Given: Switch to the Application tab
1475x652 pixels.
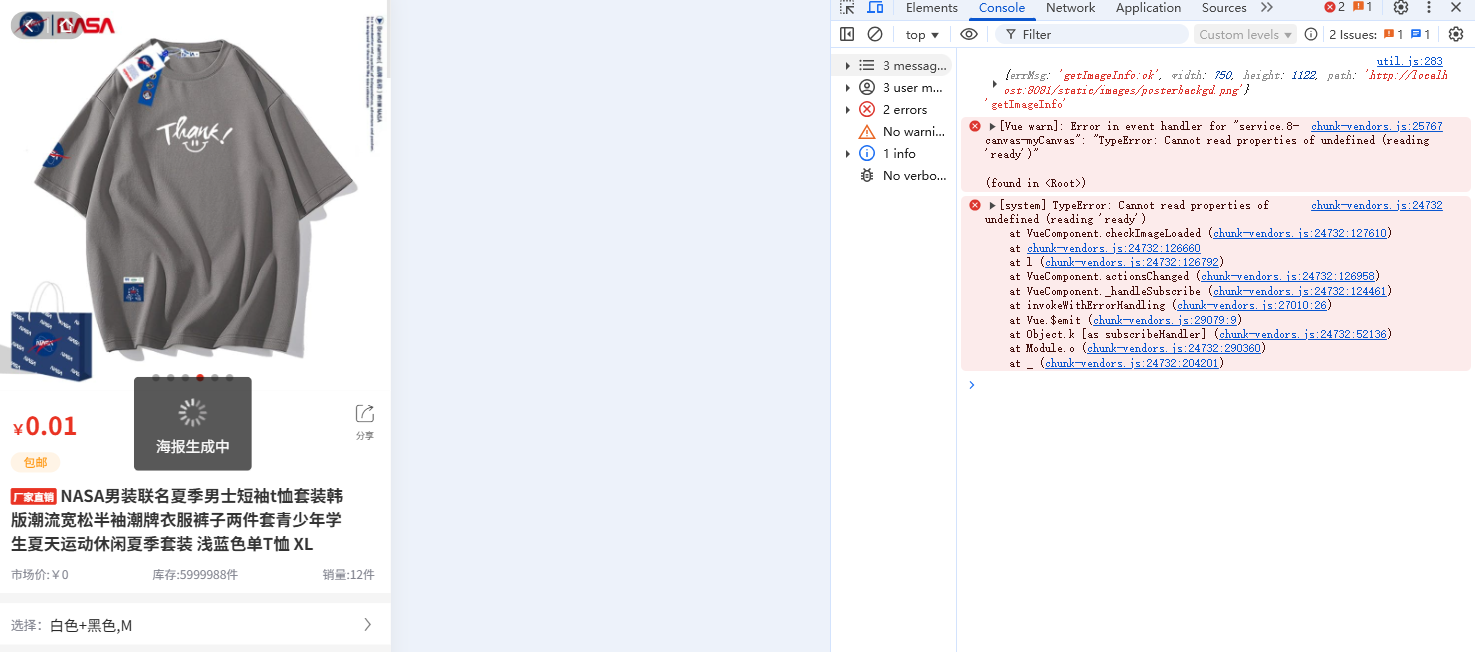Looking at the screenshot, I should (1149, 8).
